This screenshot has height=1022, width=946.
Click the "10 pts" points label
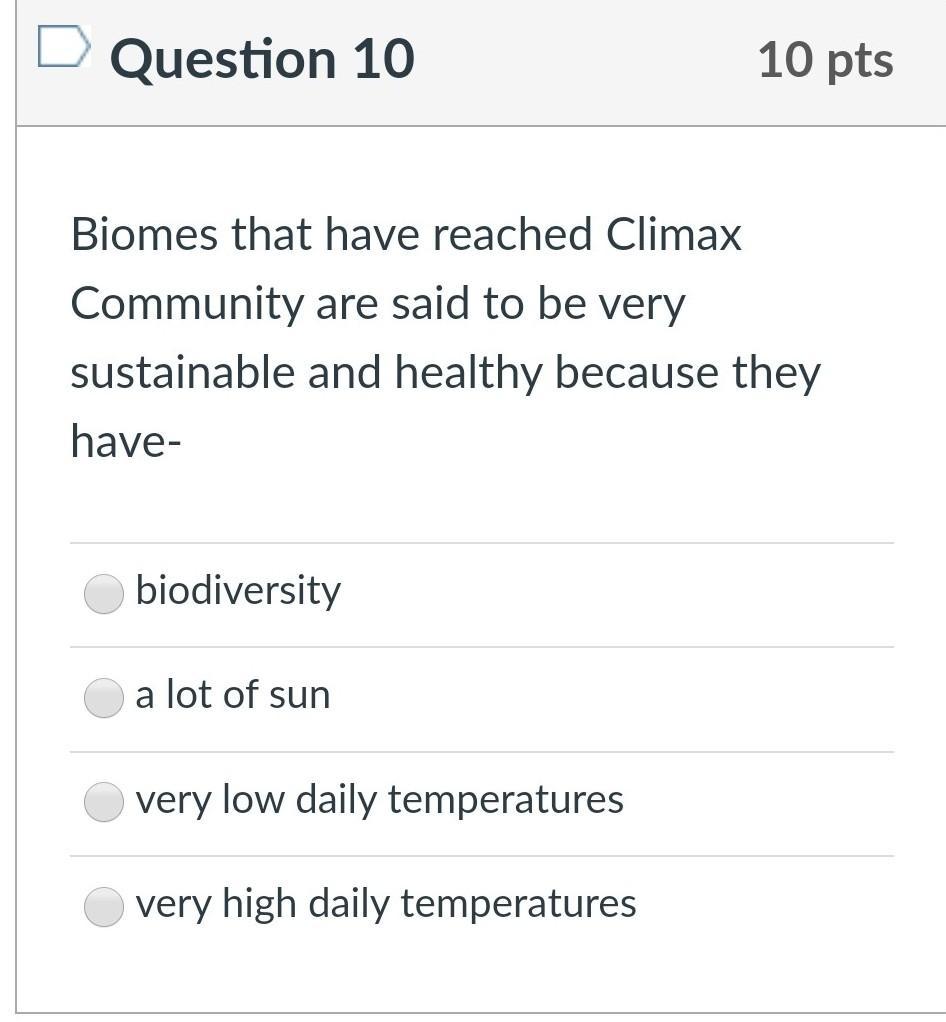click(825, 60)
